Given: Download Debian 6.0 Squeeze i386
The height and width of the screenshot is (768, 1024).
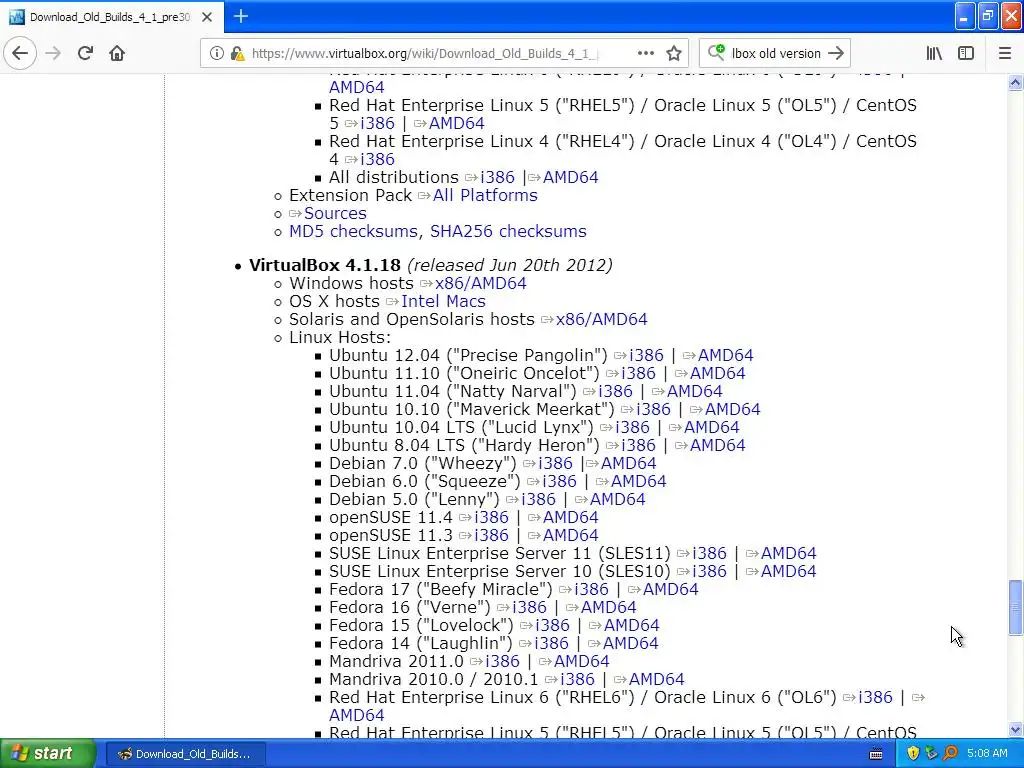Looking at the screenshot, I should pos(560,481).
